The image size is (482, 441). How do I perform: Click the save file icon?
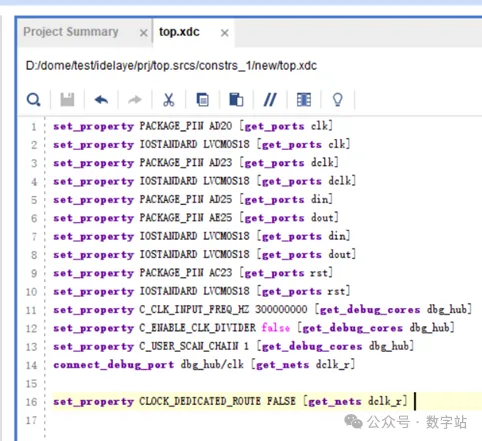pyautogui.click(x=67, y=100)
